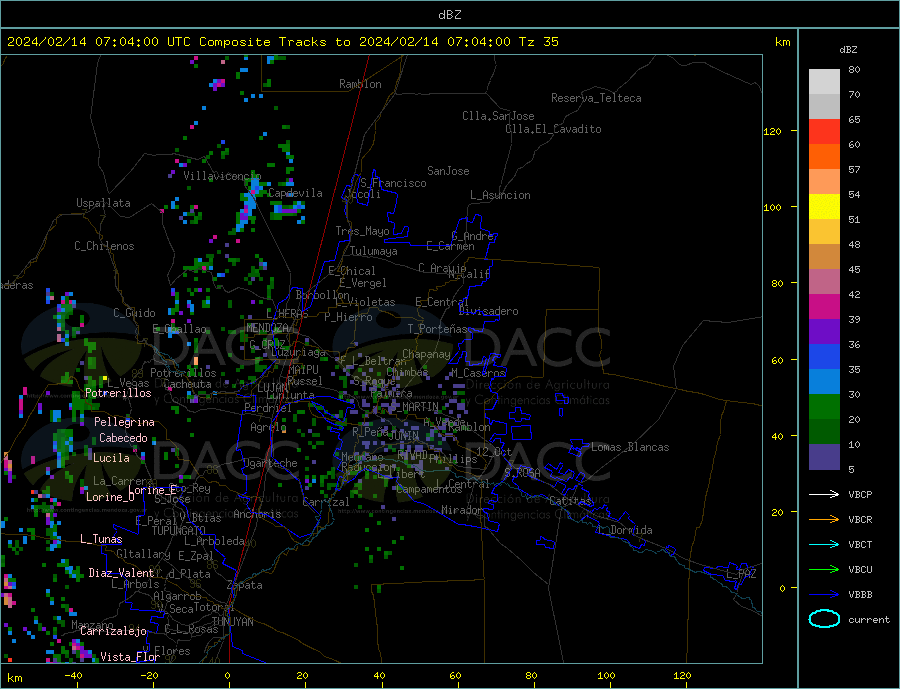This screenshot has width=900, height=689.
Task: Click the 'Tz 35' text in header
Action: coord(538,42)
